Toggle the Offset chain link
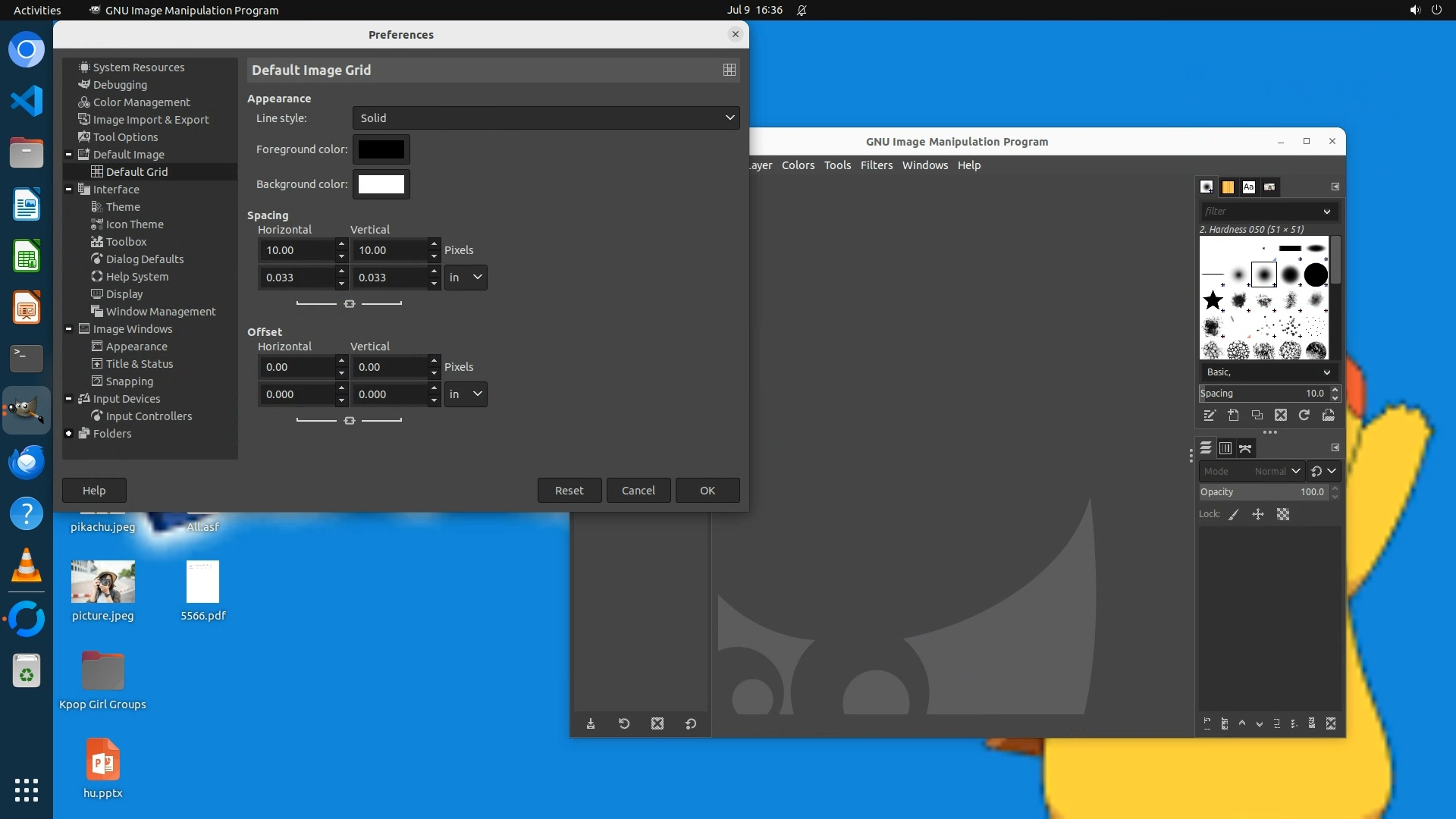Image resolution: width=1456 pixels, height=819 pixels. pyautogui.click(x=349, y=421)
